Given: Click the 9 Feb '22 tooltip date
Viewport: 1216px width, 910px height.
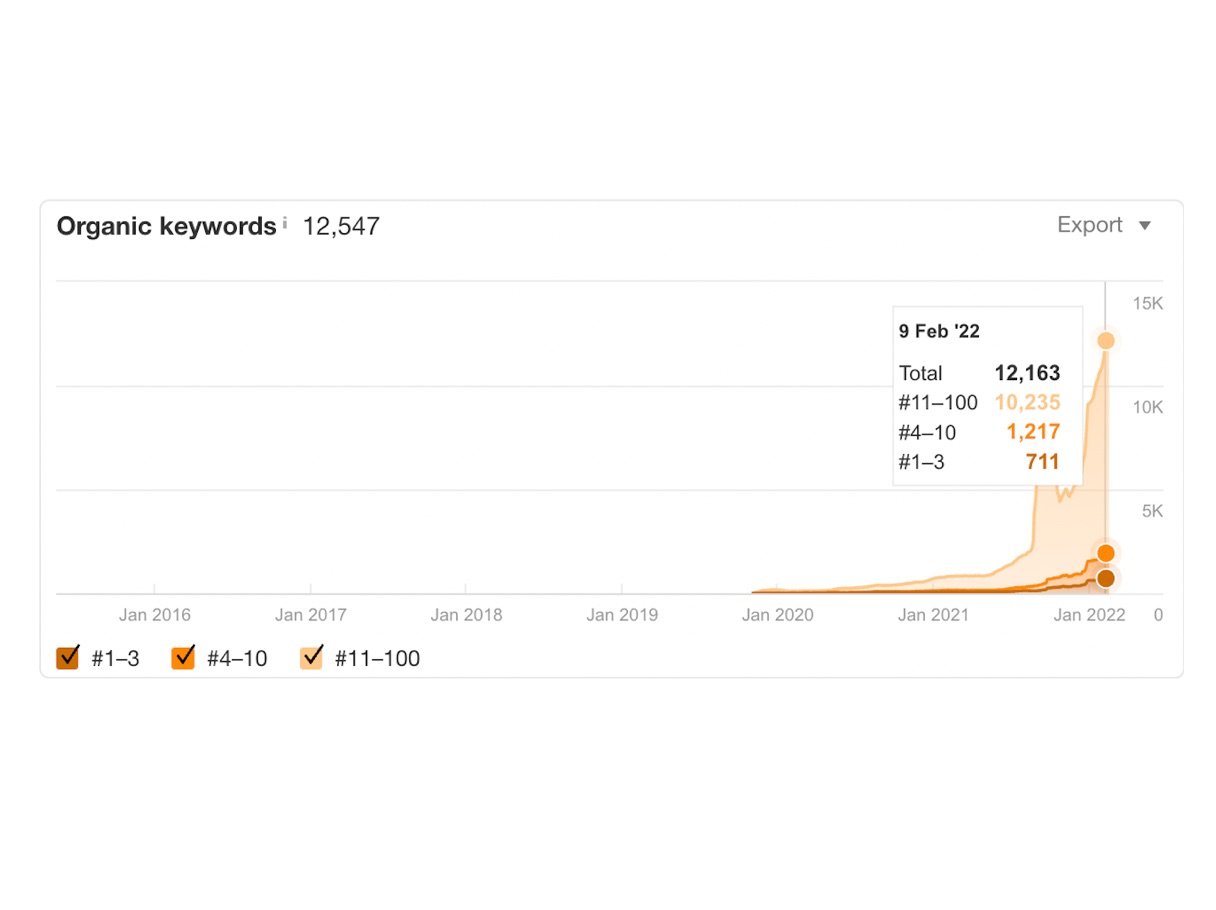Looking at the screenshot, I should coord(939,332).
